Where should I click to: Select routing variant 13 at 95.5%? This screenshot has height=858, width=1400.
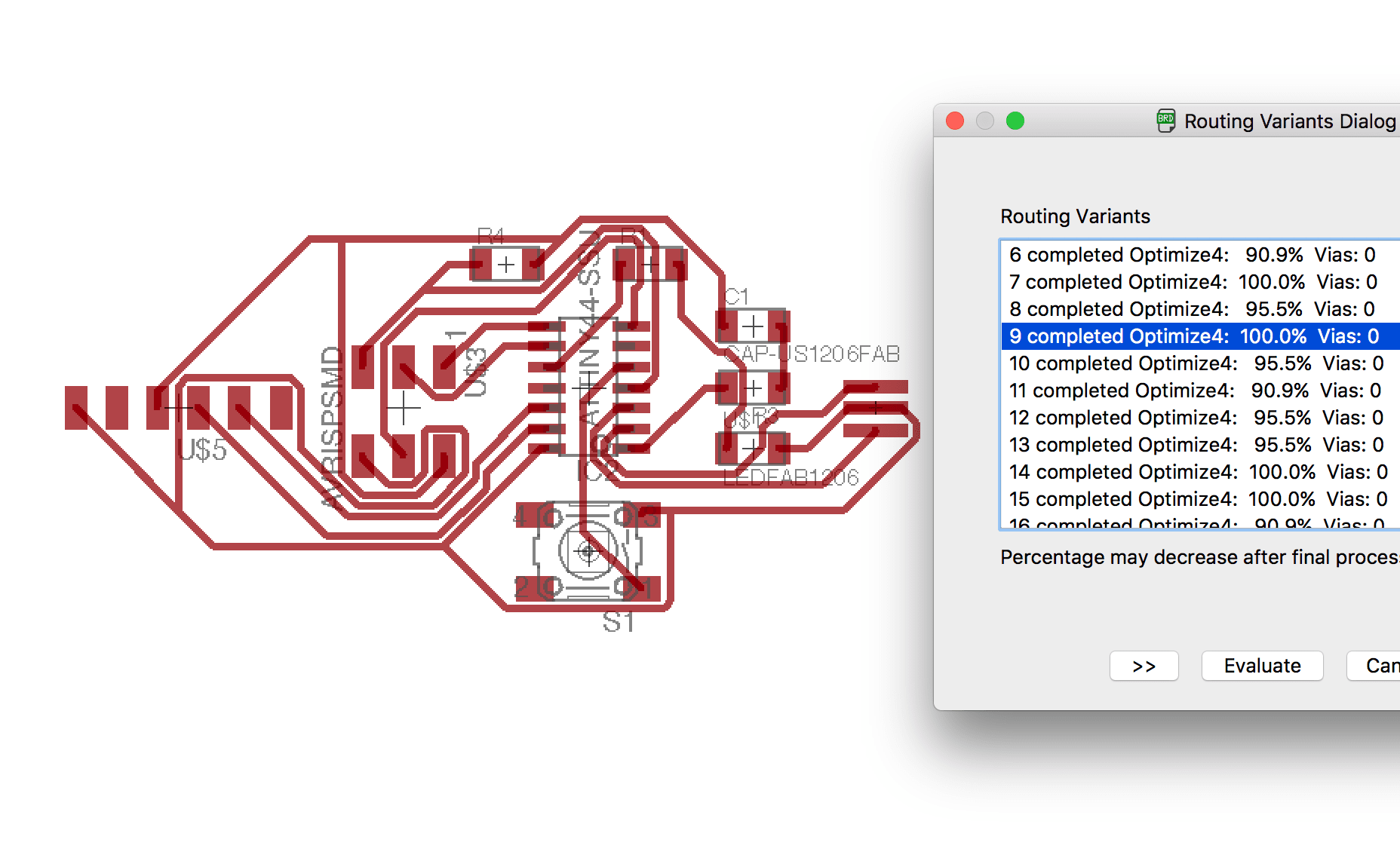[x=1200, y=445]
